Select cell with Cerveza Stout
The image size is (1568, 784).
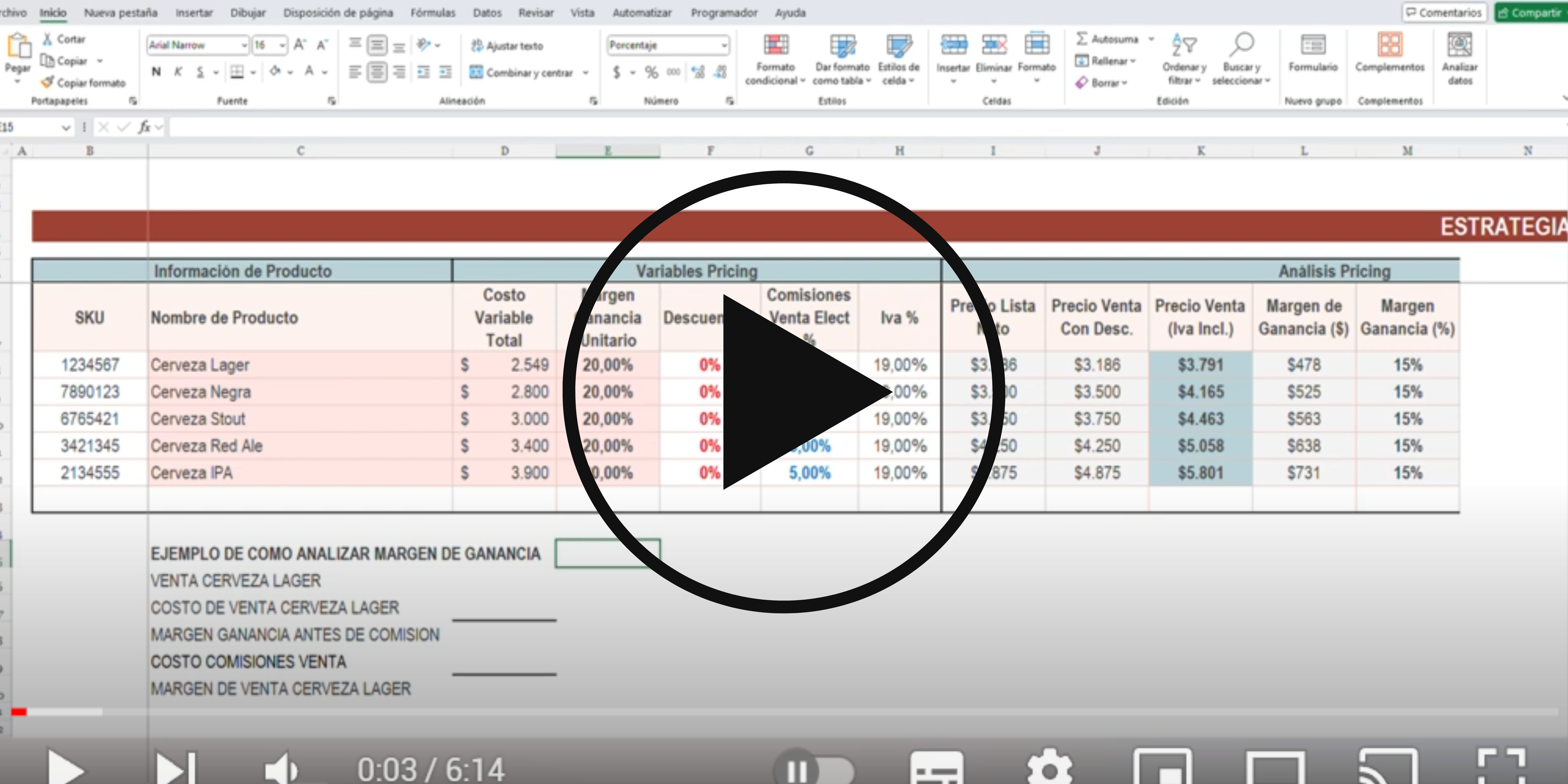click(300, 419)
